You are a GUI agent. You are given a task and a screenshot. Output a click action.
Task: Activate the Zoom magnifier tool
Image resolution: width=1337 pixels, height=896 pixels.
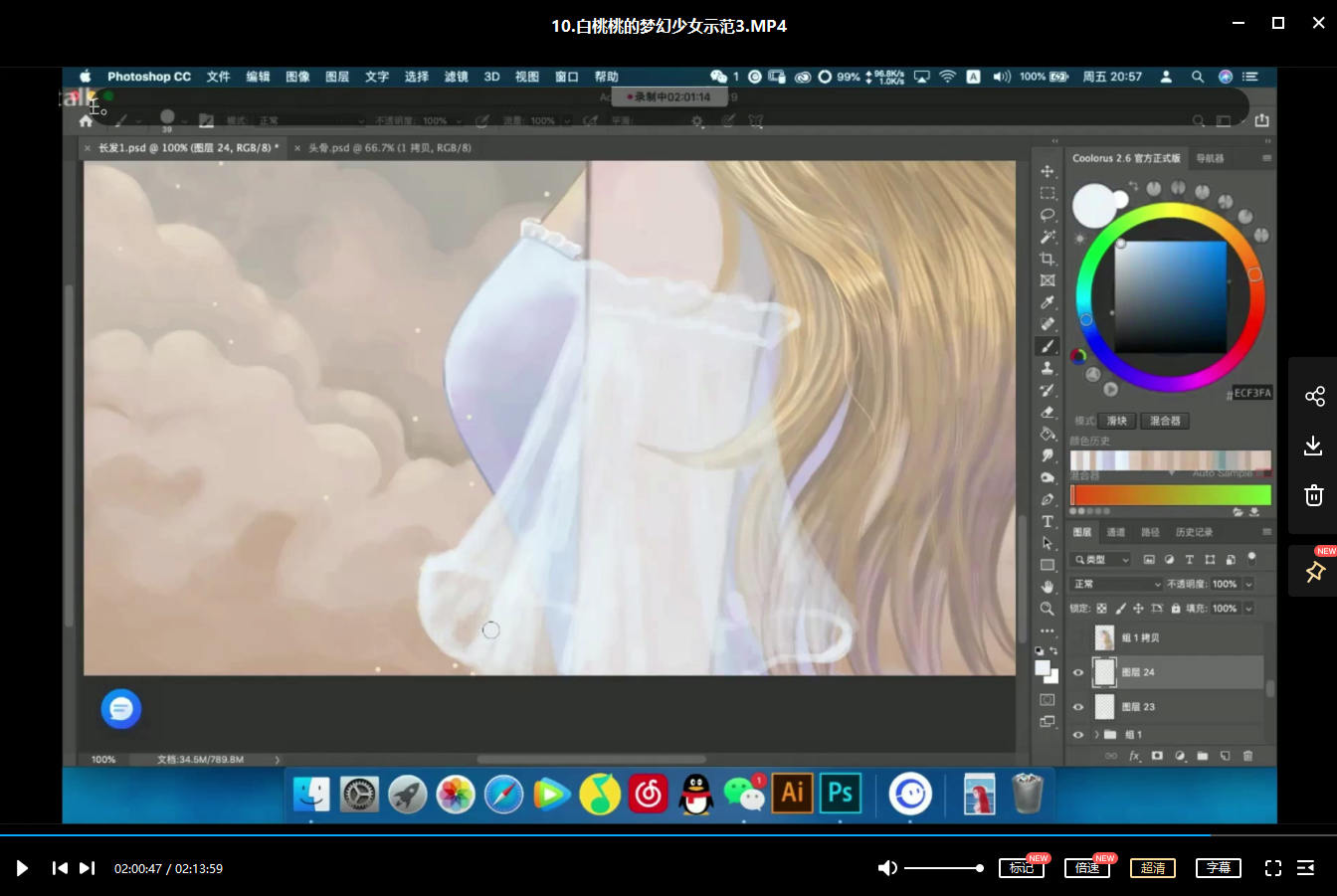(1048, 609)
